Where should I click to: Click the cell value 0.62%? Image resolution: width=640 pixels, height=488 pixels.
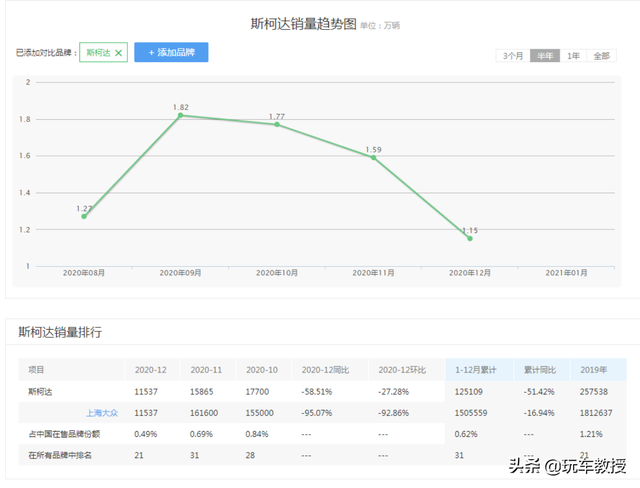coord(466,434)
